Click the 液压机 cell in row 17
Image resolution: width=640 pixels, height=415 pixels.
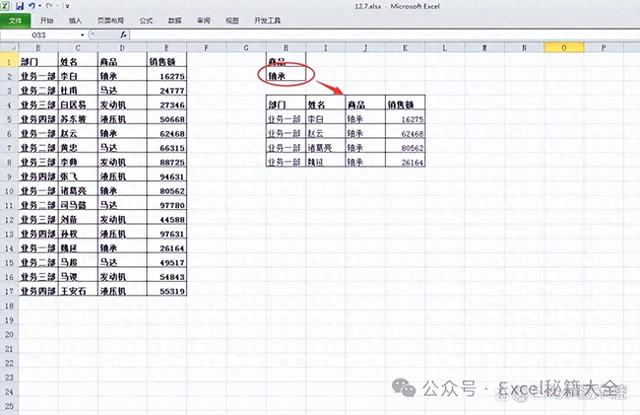pyautogui.click(x=122, y=291)
